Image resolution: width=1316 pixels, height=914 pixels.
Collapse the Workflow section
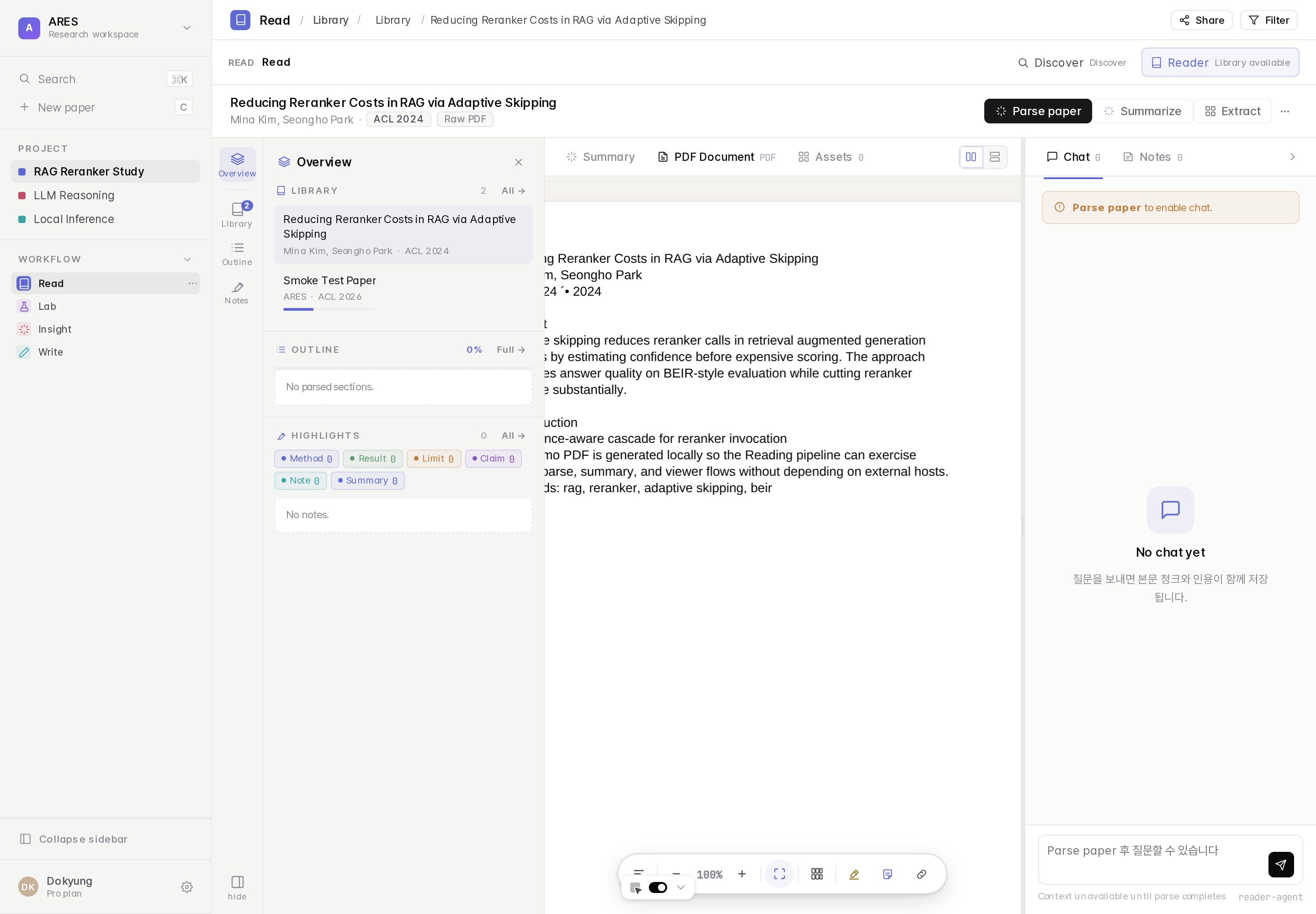[x=187, y=260]
